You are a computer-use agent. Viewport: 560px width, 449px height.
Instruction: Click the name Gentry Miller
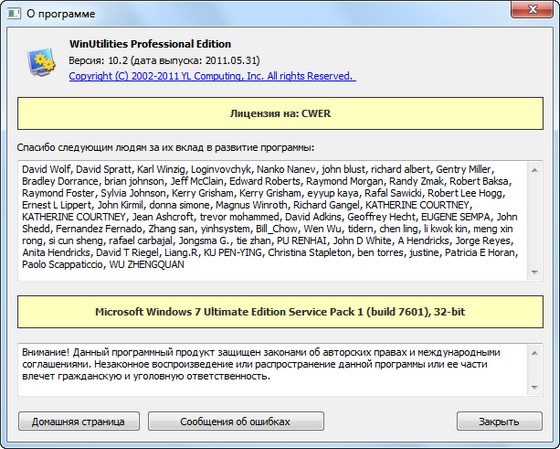click(x=464, y=169)
